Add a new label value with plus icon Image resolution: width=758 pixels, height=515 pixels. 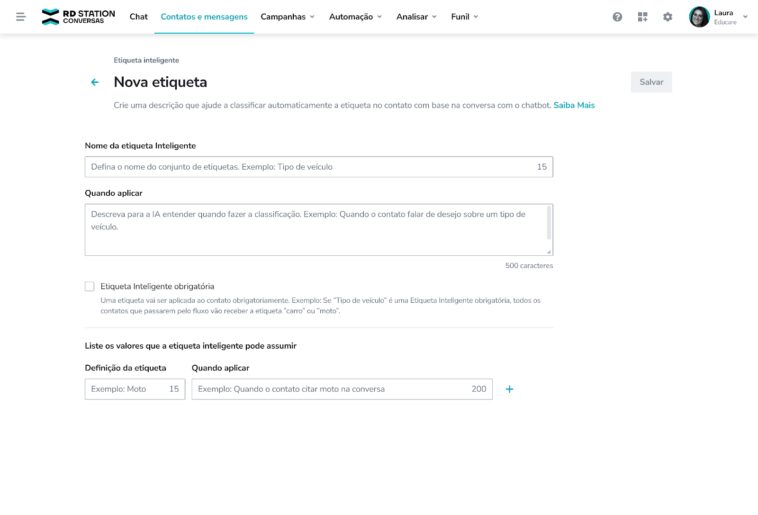(x=509, y=389)
